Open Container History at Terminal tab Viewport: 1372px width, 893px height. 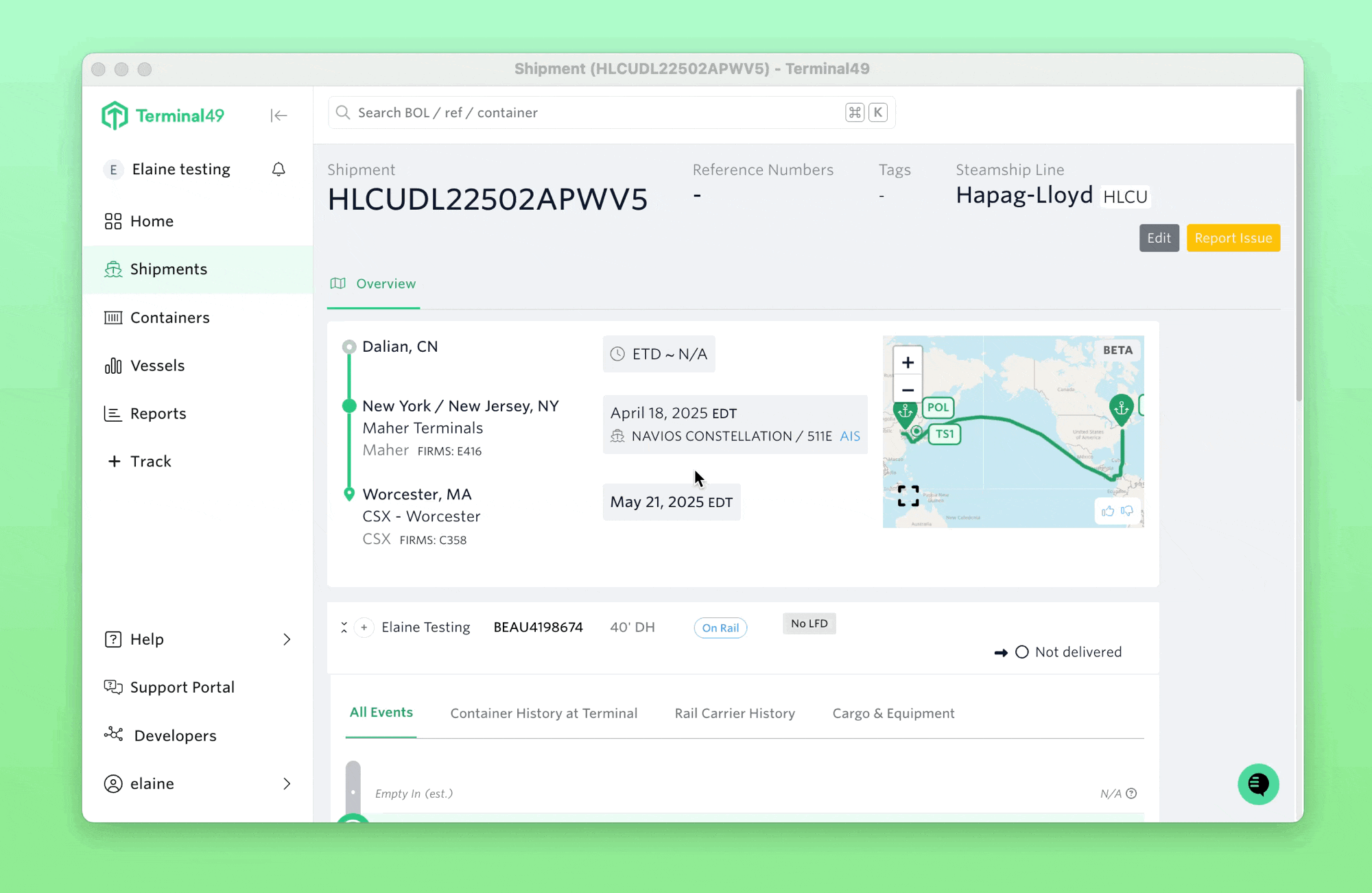tap(543, 713)
